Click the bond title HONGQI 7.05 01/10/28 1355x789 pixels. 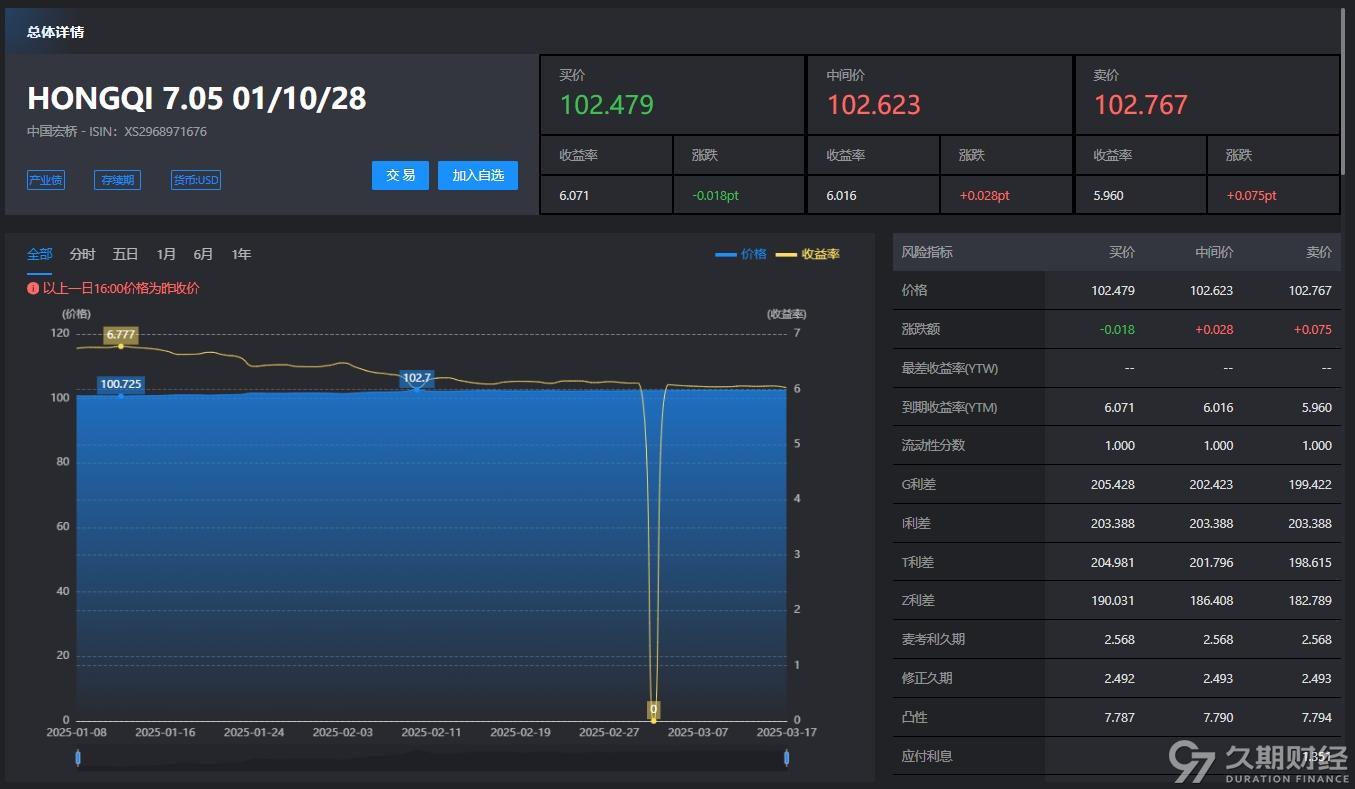pyautogui.click(x=197, y=98)
